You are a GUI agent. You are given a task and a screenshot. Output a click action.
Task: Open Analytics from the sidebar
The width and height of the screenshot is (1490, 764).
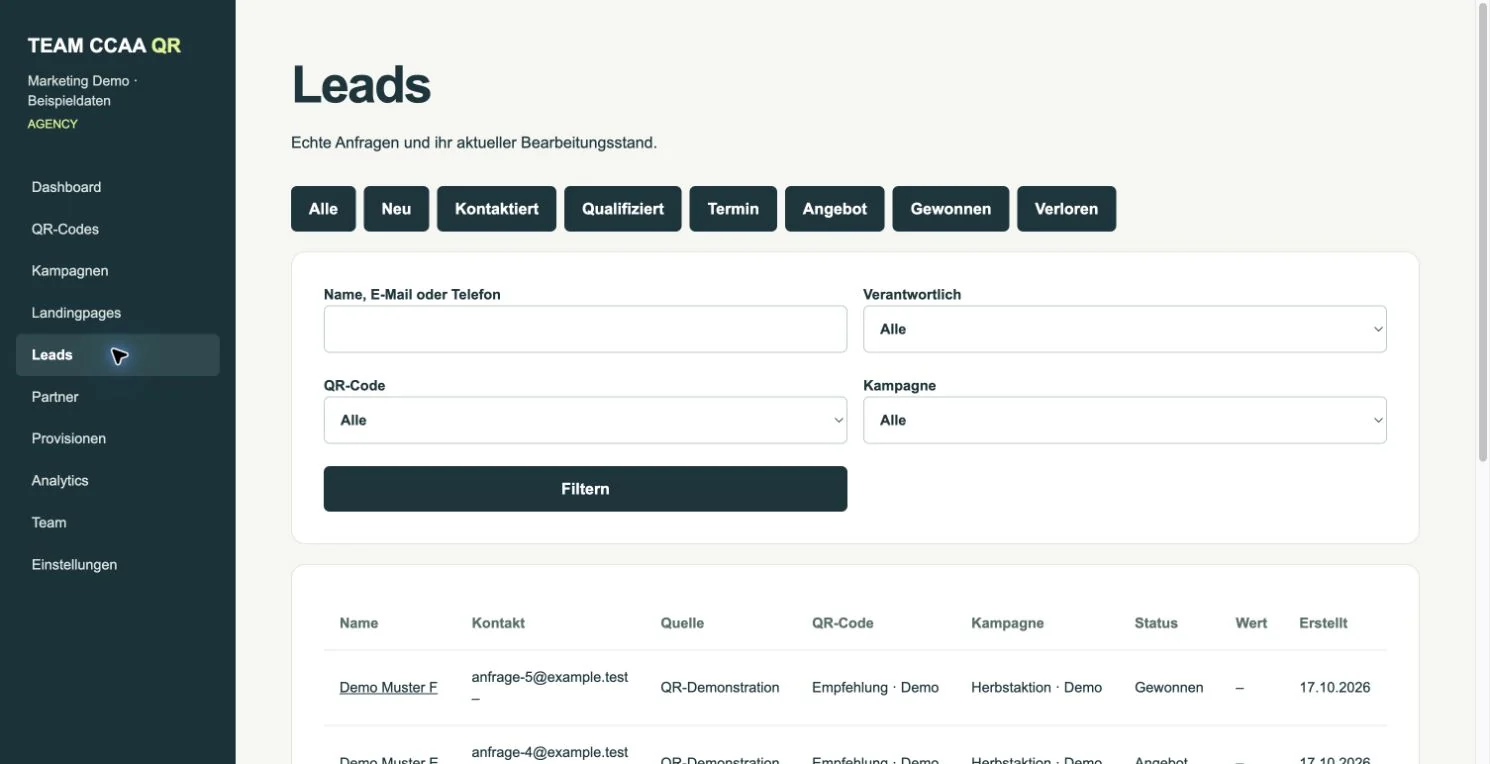pyautogui.click(x=118, y=481)
